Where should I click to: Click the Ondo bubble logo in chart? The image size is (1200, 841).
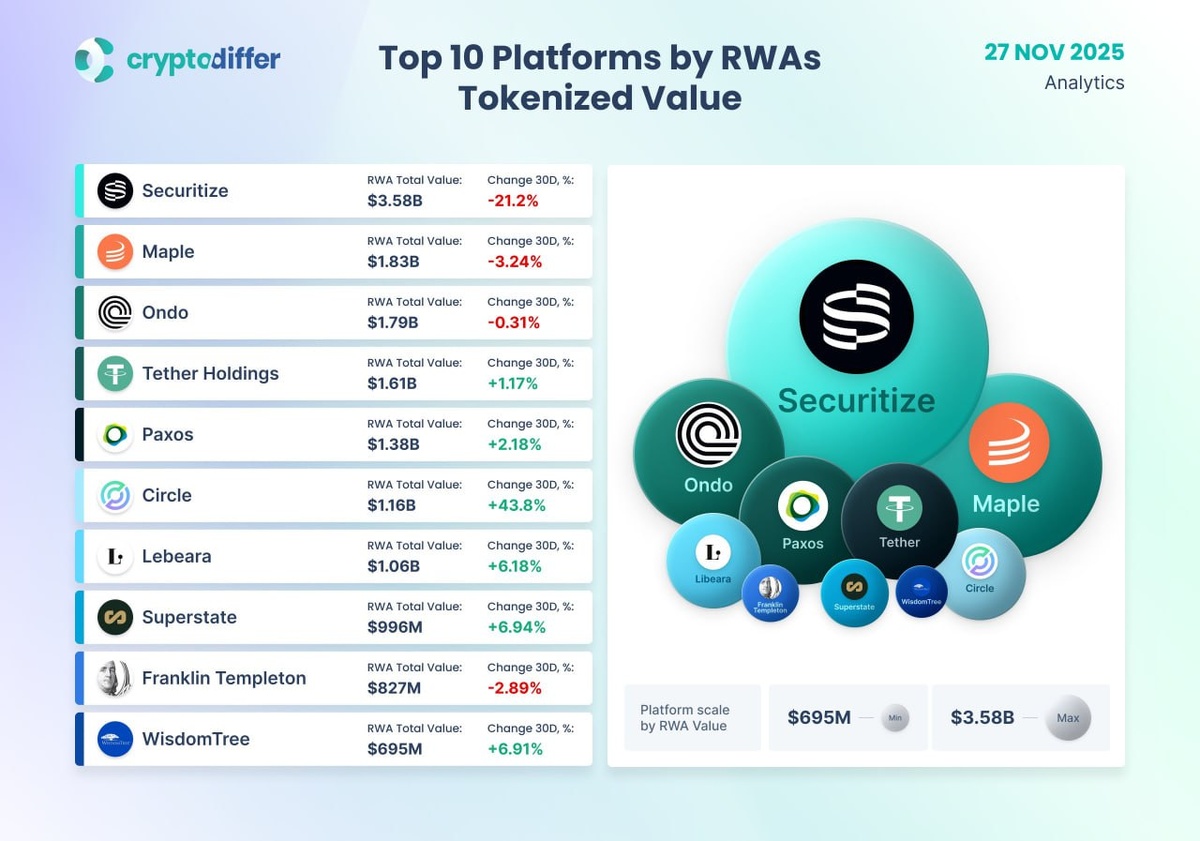click(708, 435)
